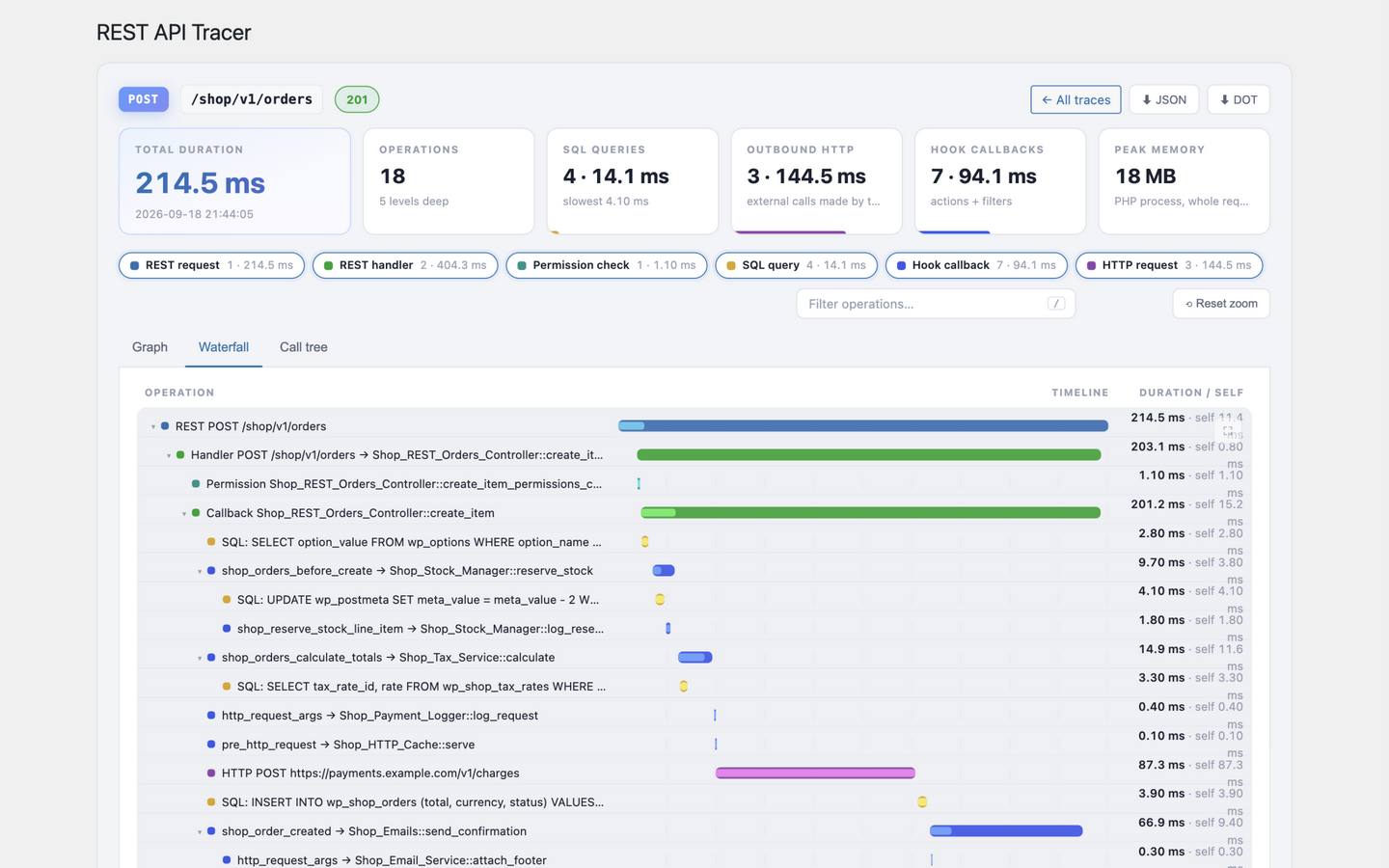The image size is (1389, 868).
Task: Select the Shop_Email_Service::attach_footer row
Action: click(x=694, y=856)
